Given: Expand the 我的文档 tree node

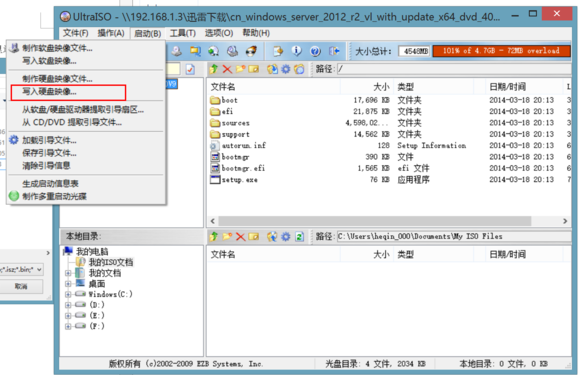Looking at the screenshot, I should [68, 273].
